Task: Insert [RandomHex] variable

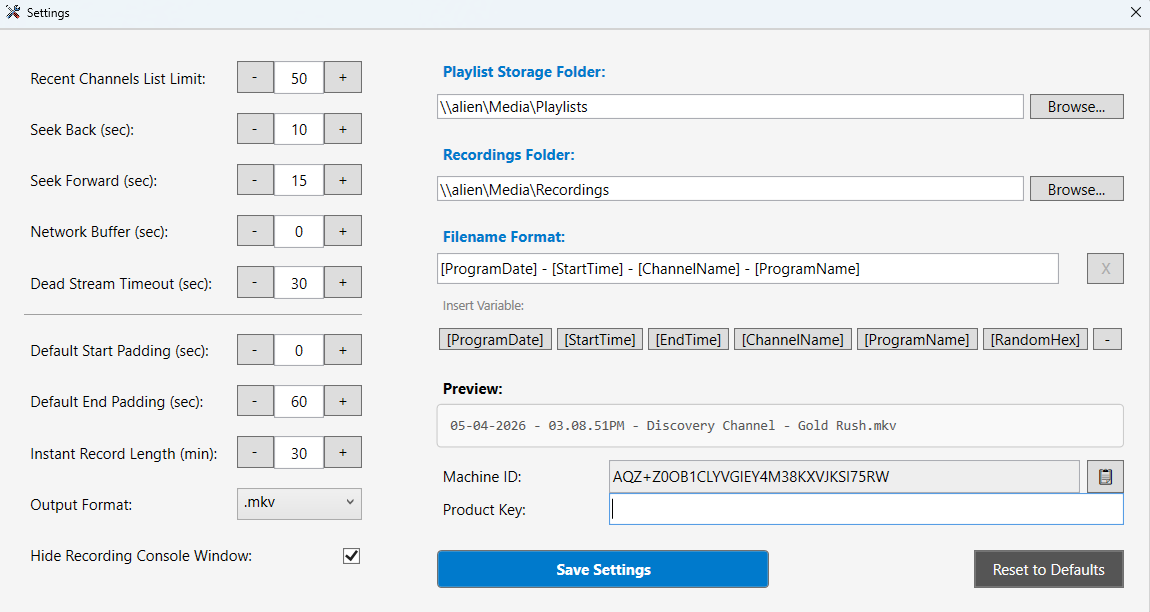Action: 1036,340
